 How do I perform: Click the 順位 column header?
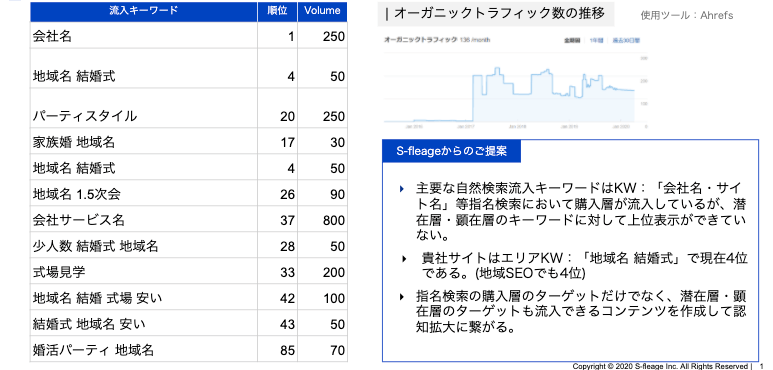[x=277, y=11]
